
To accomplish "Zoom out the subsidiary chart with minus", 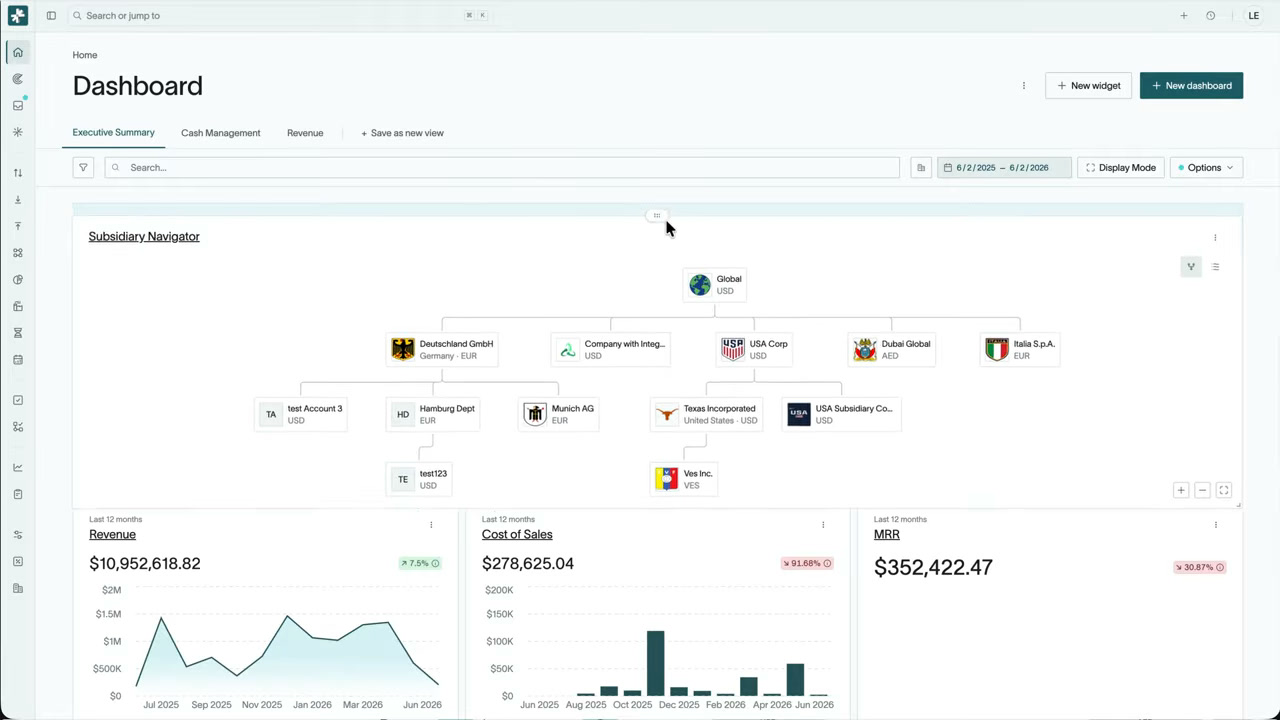I will (1202, 490).
